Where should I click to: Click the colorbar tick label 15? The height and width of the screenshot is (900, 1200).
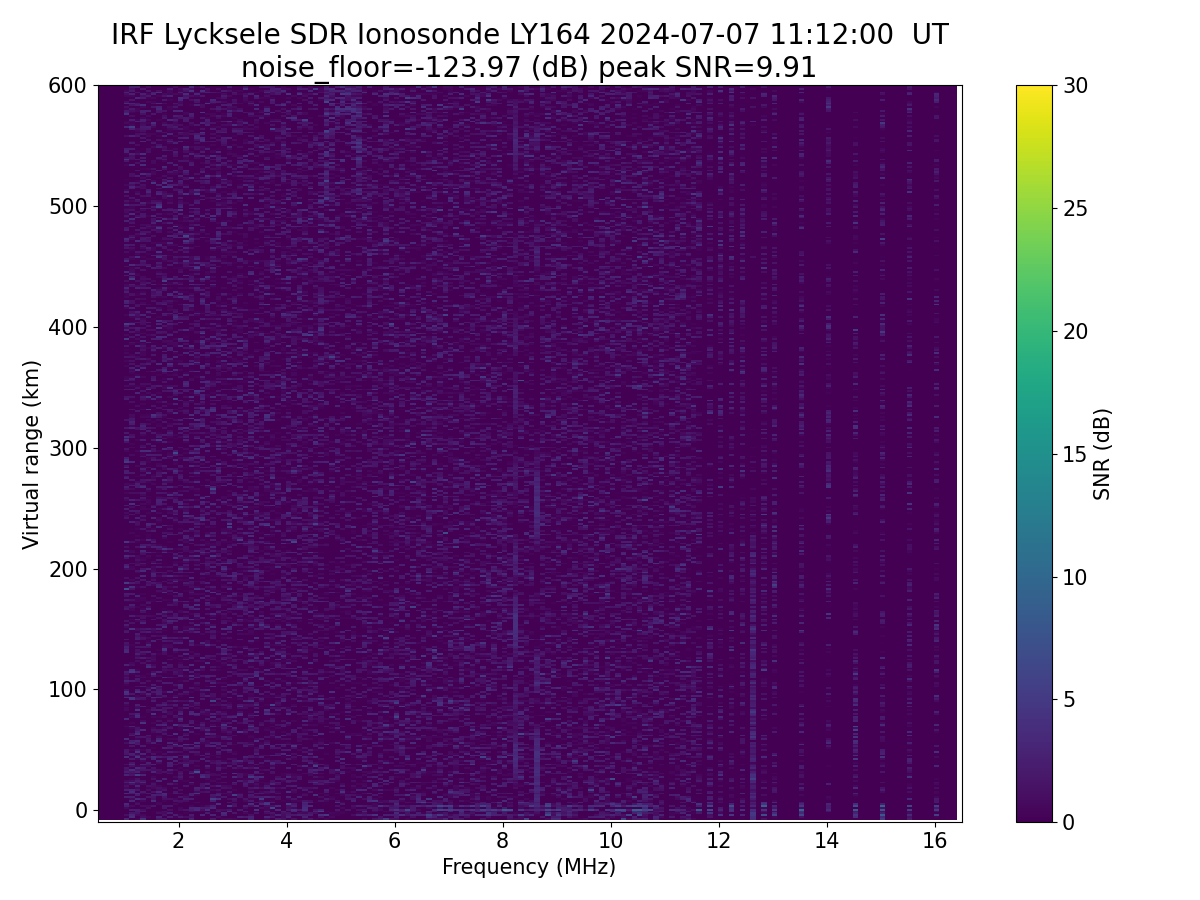coord(1074,454)
